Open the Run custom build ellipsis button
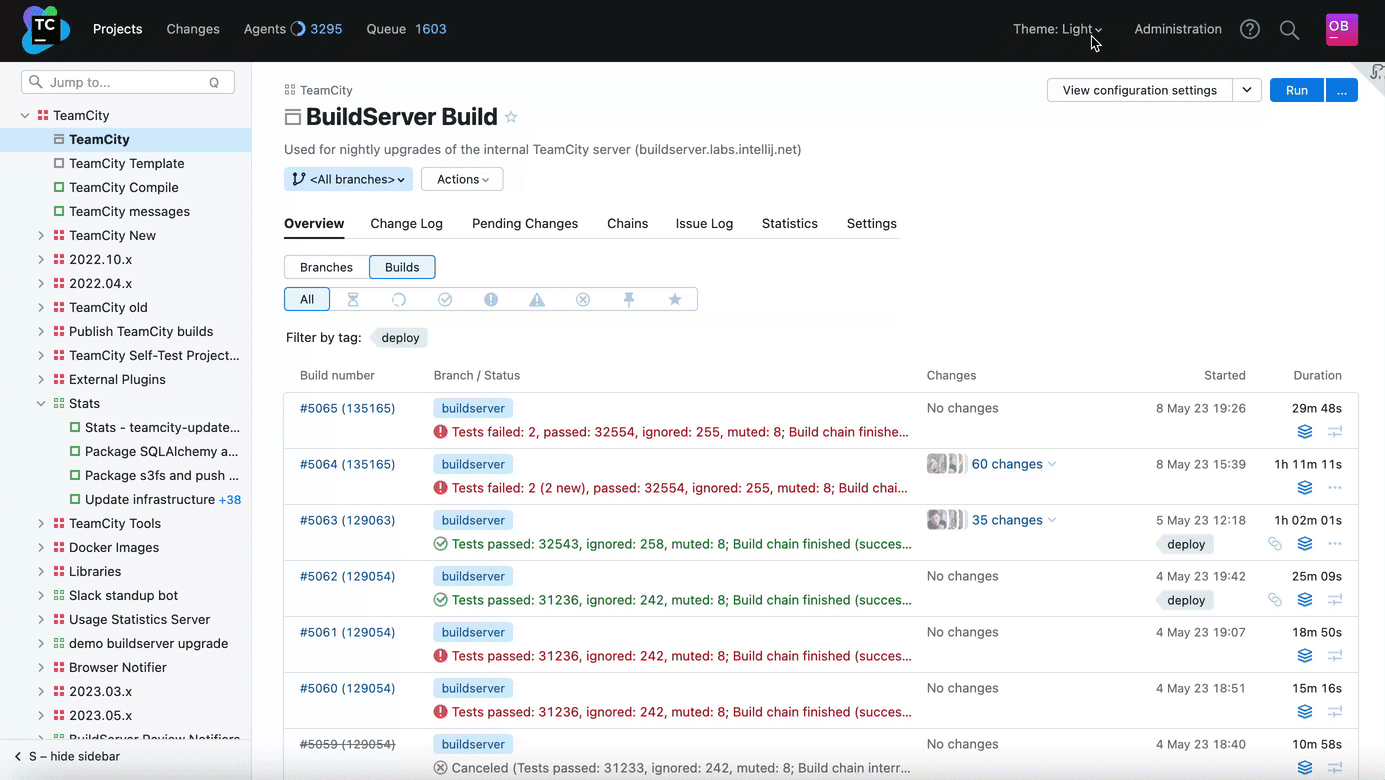Viewport: 1385px width, 780px height. [x=1342, y=90]
